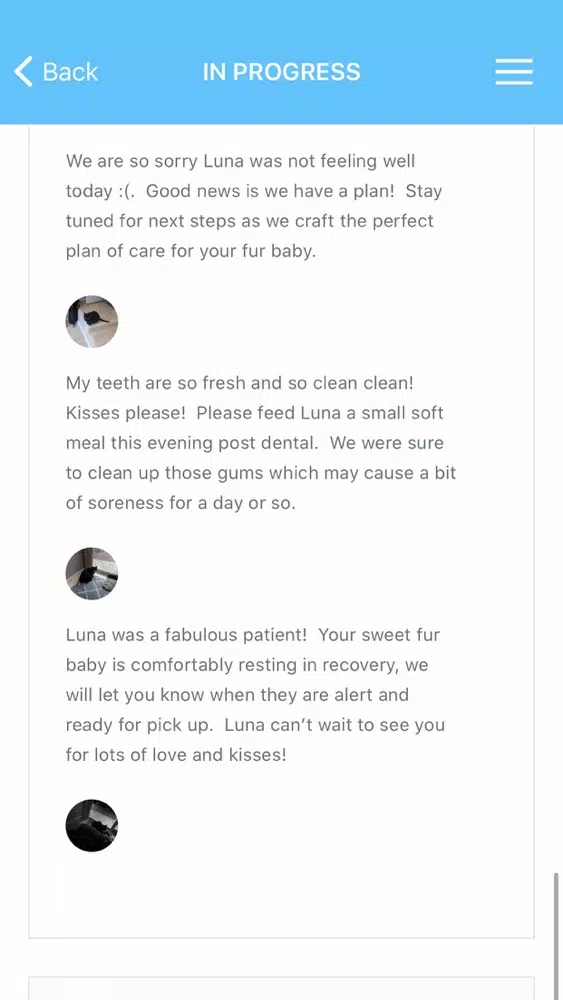Click the 'ready for pick up' line
563x1000 pixels.
[x=255, y=725]
